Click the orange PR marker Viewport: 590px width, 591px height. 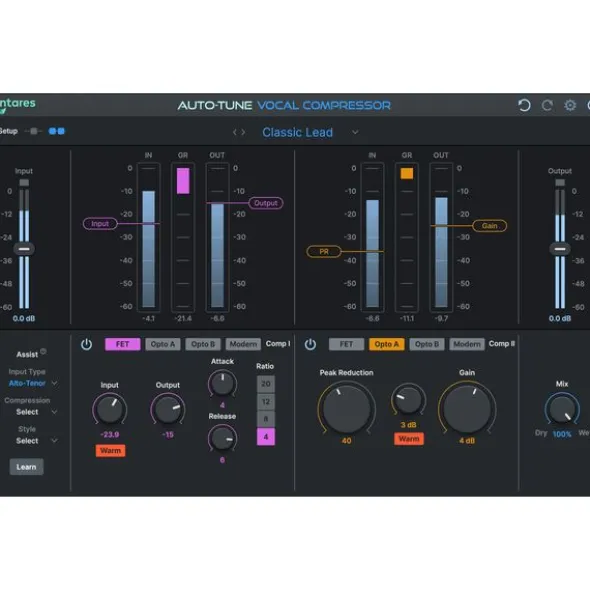pyautogui.click(x=324, y=251)
